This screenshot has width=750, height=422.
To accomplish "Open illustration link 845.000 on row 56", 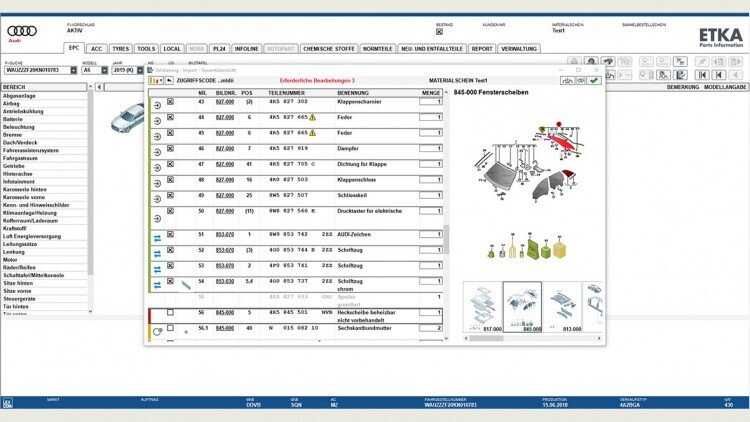I will [225, 312].
